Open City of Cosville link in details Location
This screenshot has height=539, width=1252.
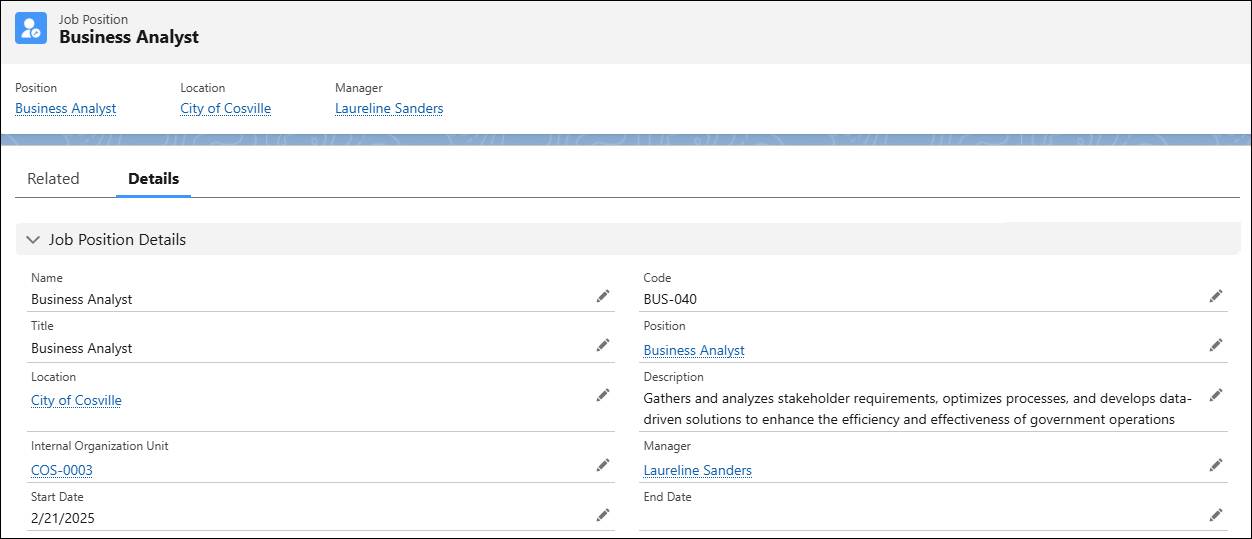(x=76, y=400)
